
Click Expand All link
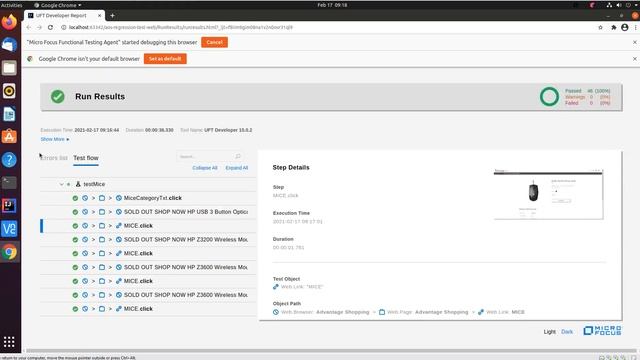237,168
